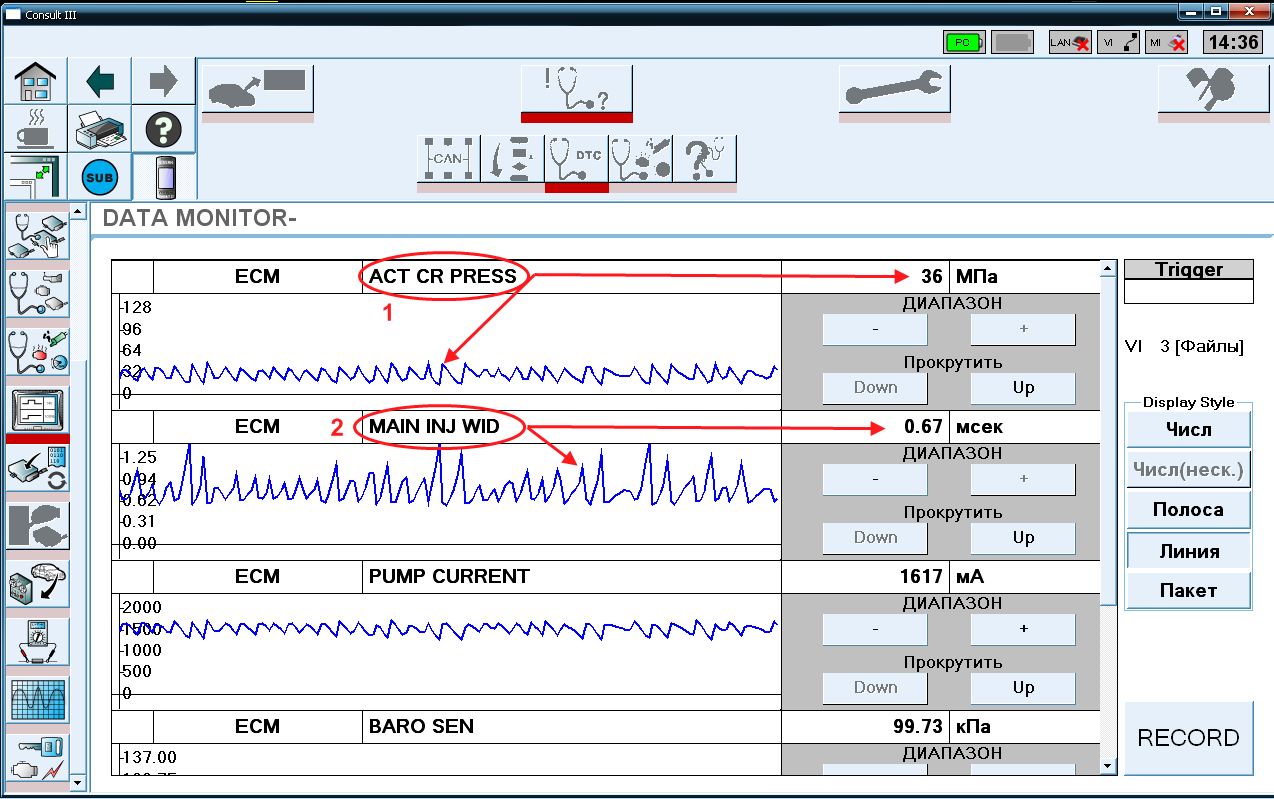The width and height of the screenshot is (1274, 799).
Task: Select the DTC stethoscope toolbar icon
Action: pos(576,160)
